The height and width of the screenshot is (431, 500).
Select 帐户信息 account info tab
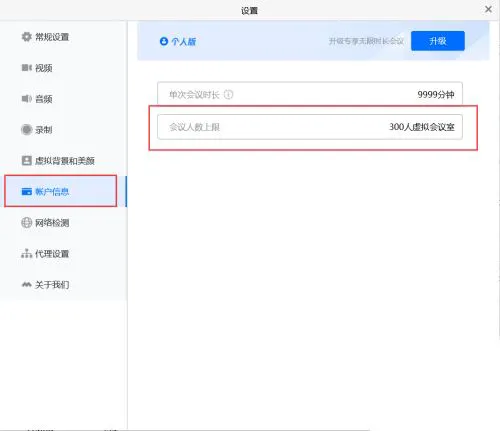[63, 191]
